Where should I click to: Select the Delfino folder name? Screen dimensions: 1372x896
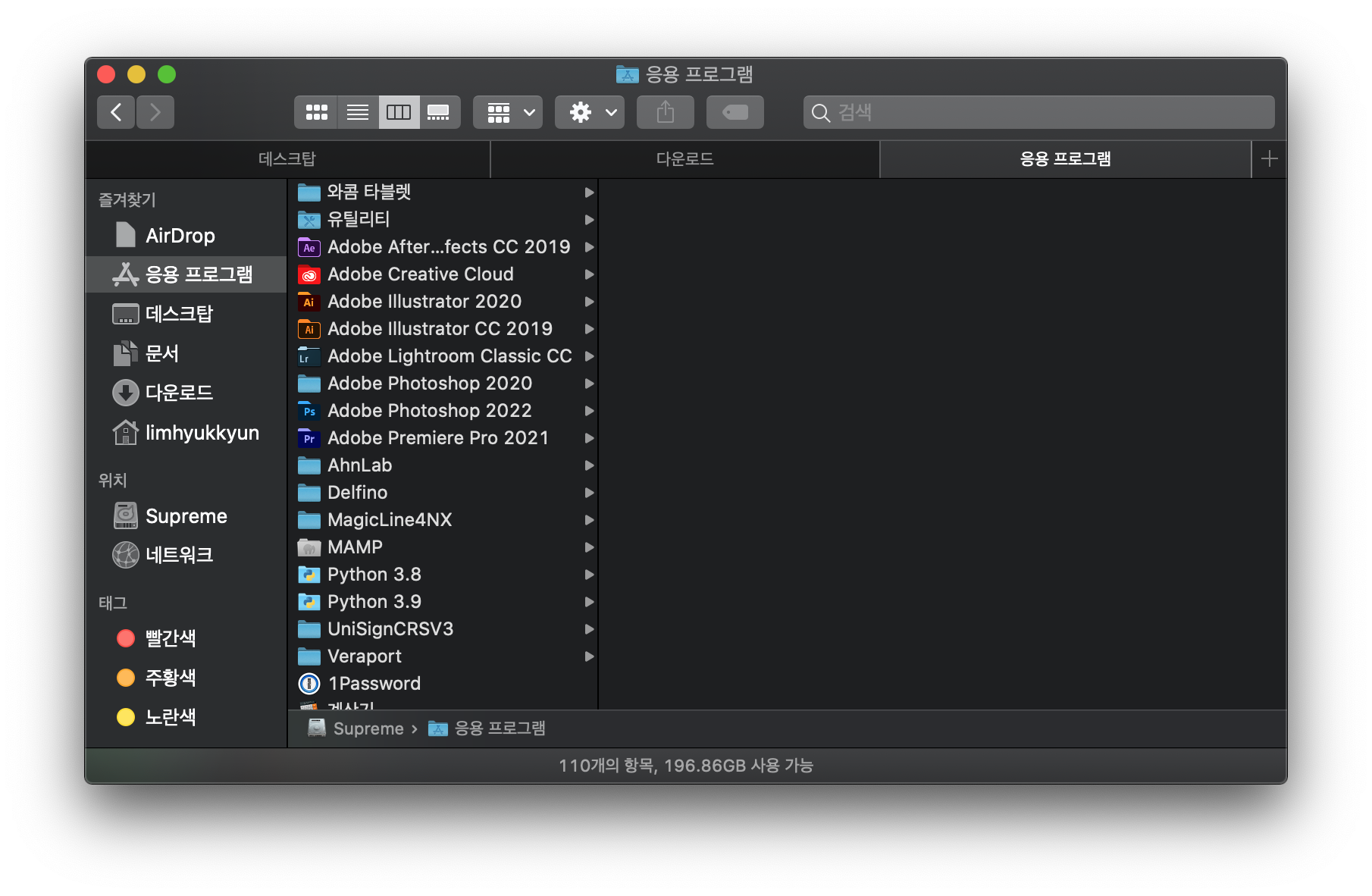[358, 493]
